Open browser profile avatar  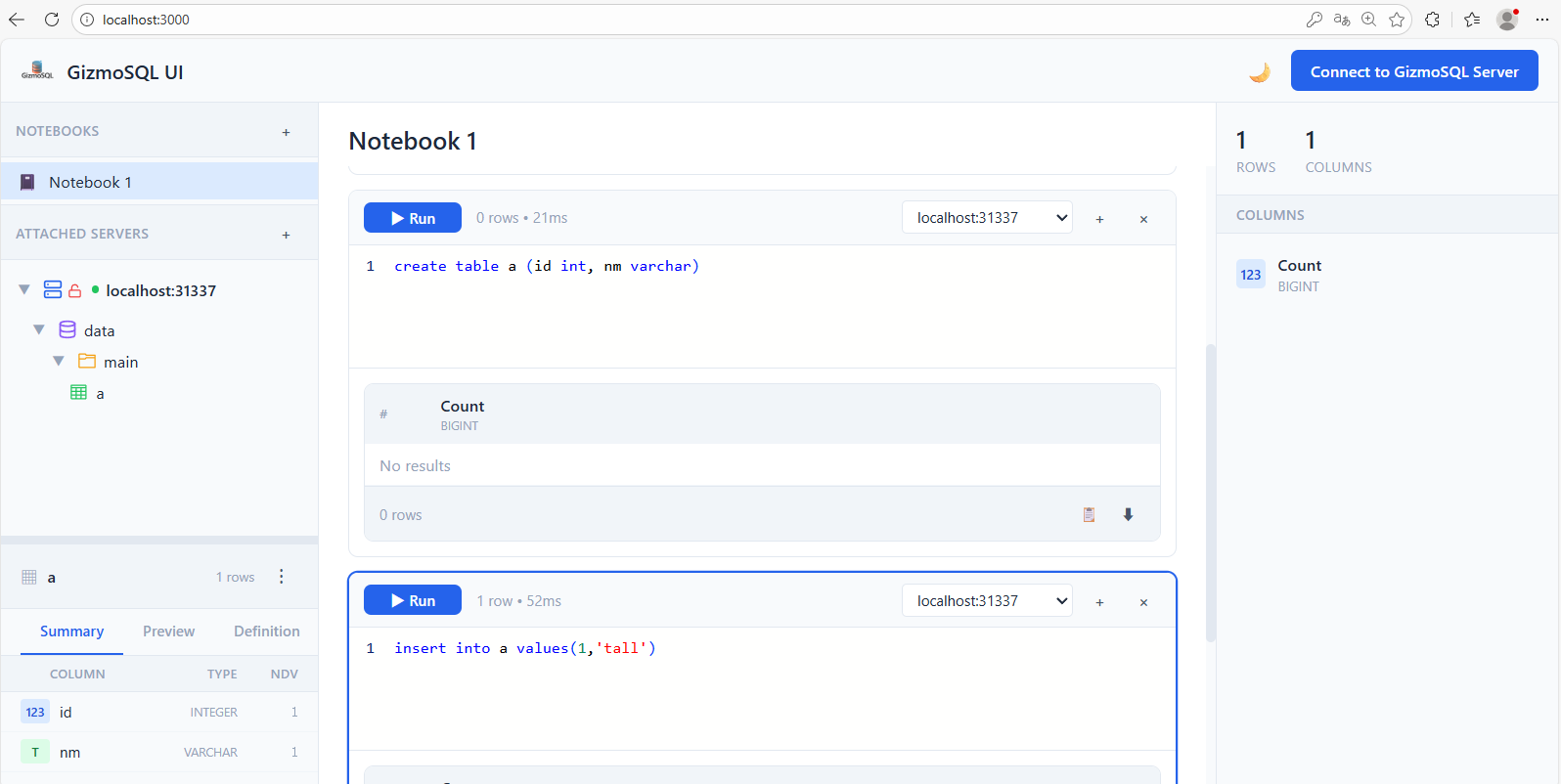point(1507,20)
